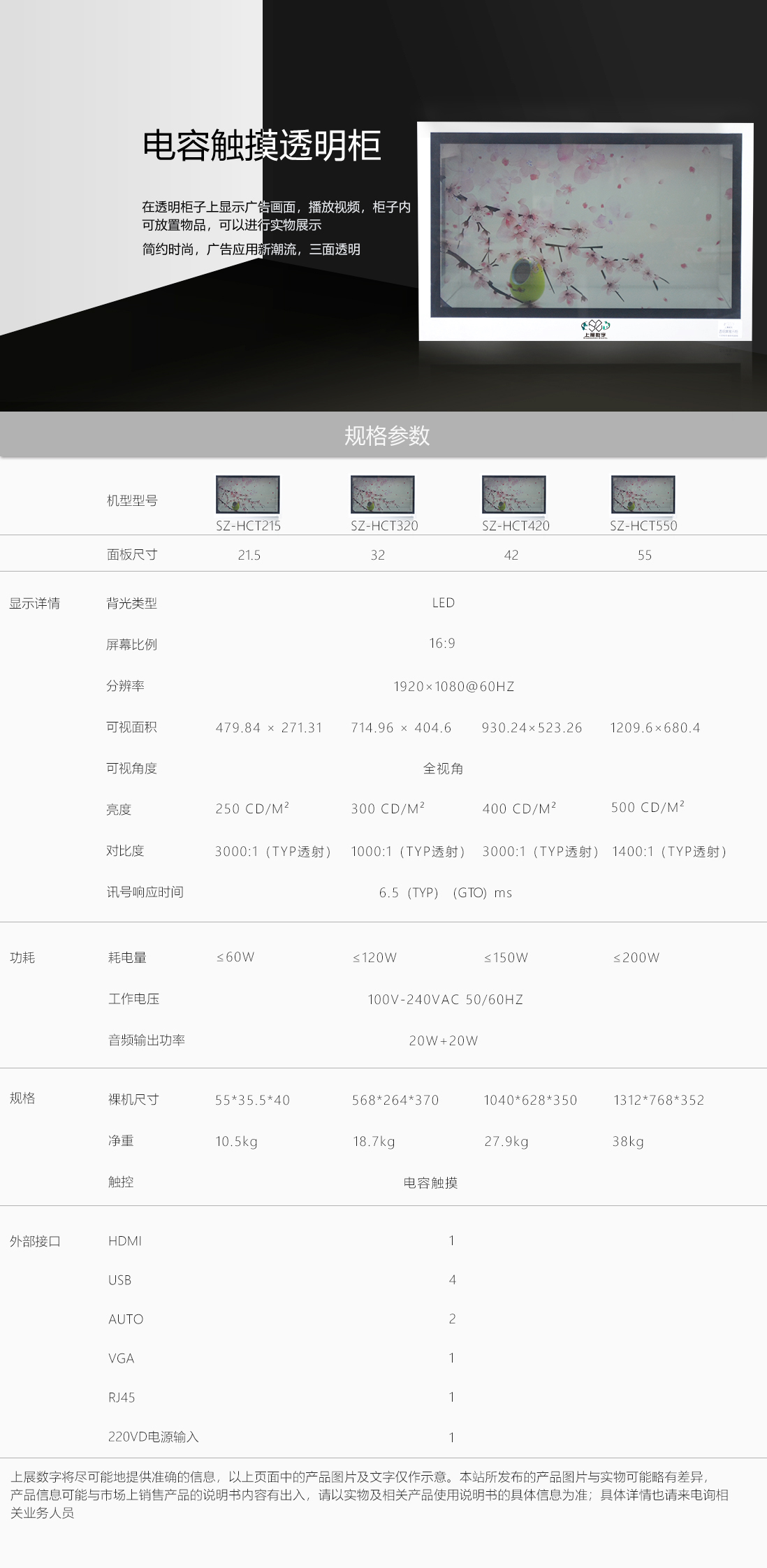Viewport: 767px width, 1568px height.
Task: Open the SZ-HCT550 model thumbnail image
Action: coord(643,495)
